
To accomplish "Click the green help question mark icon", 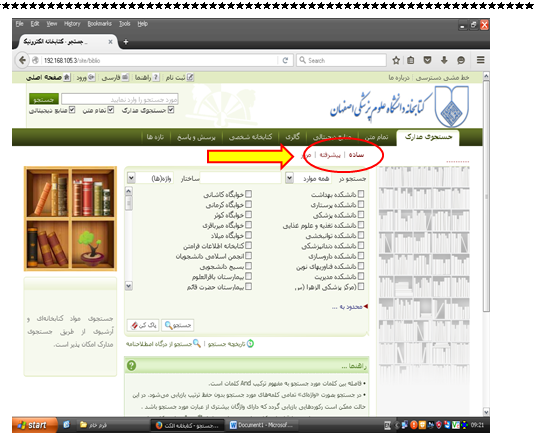I will point(131,365).
